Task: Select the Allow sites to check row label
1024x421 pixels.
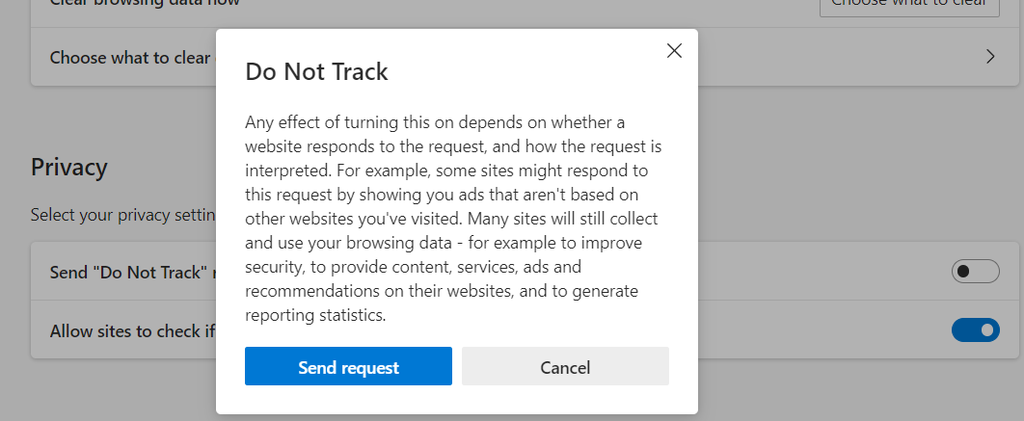Action: click(x=131, y=330)
